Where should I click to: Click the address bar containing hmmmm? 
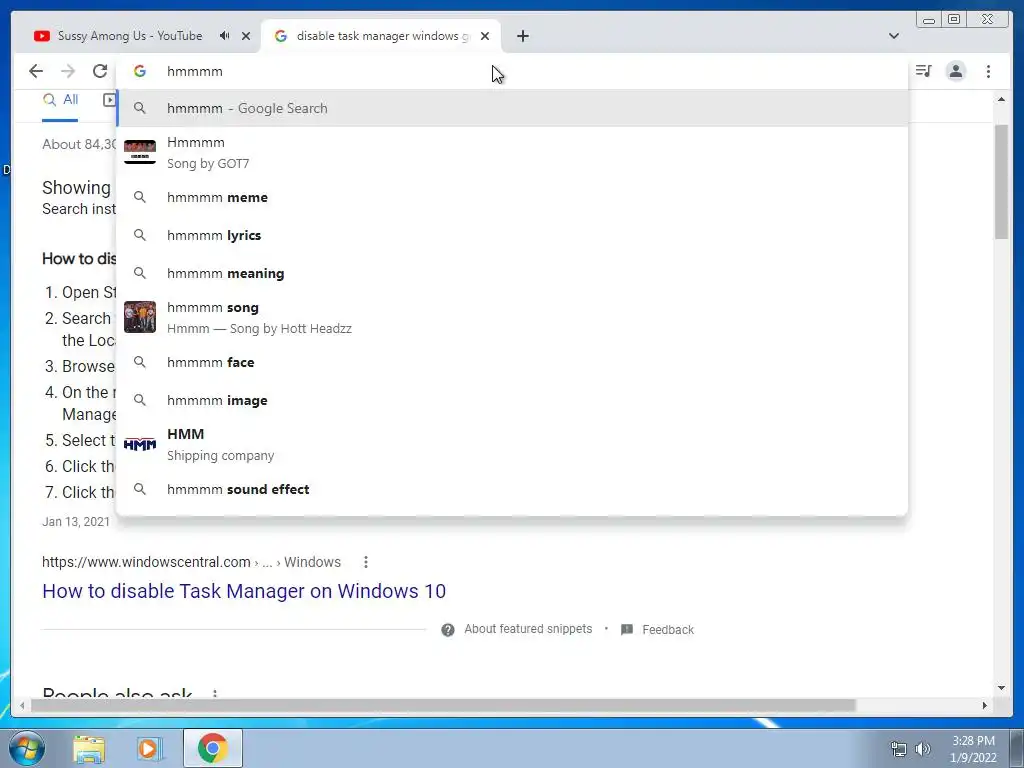coord(512,71)
